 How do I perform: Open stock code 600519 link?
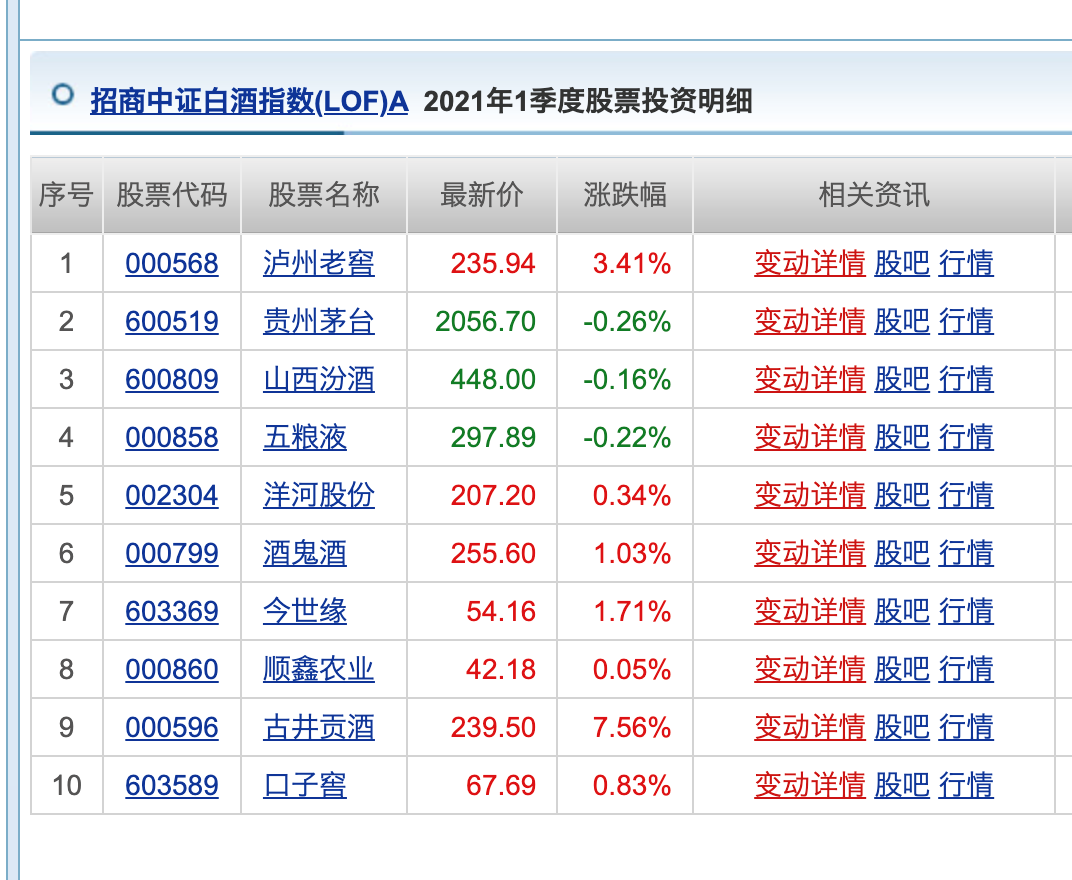(172, 321)
